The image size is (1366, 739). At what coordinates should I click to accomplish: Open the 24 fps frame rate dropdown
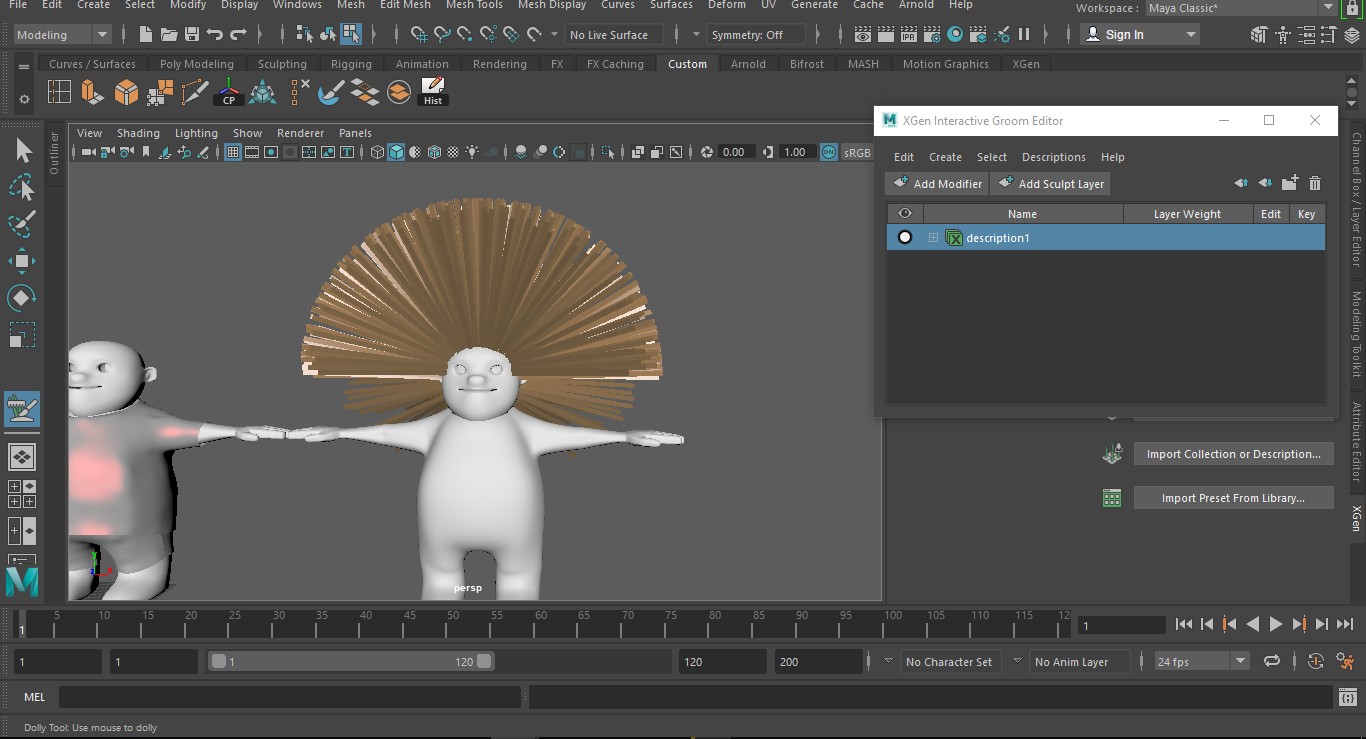click(x=1202, y=661)
